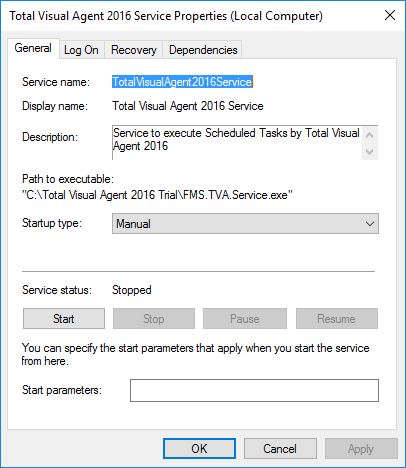Screen dimensions: 406x468
Task: Click the disabled Resume button
Action: pos(337,319)
